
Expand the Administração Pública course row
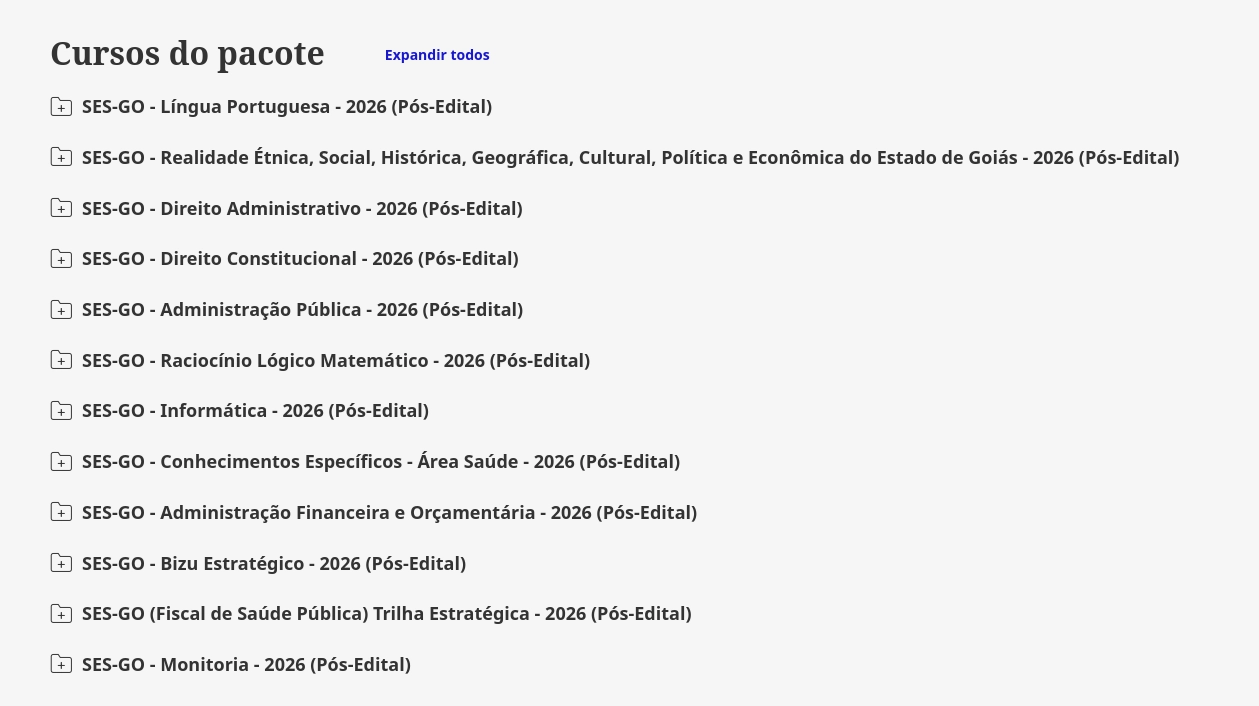(x=302, y=310)
